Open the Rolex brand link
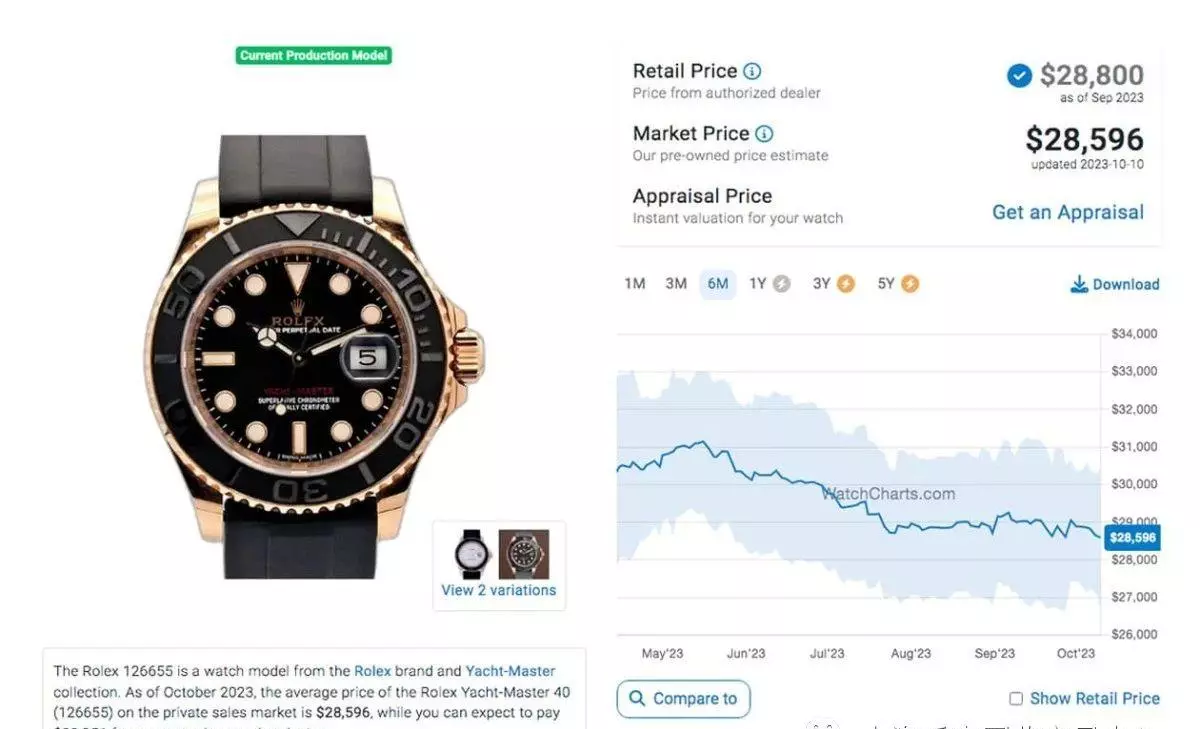The image size is (1200, 729). 372,671
